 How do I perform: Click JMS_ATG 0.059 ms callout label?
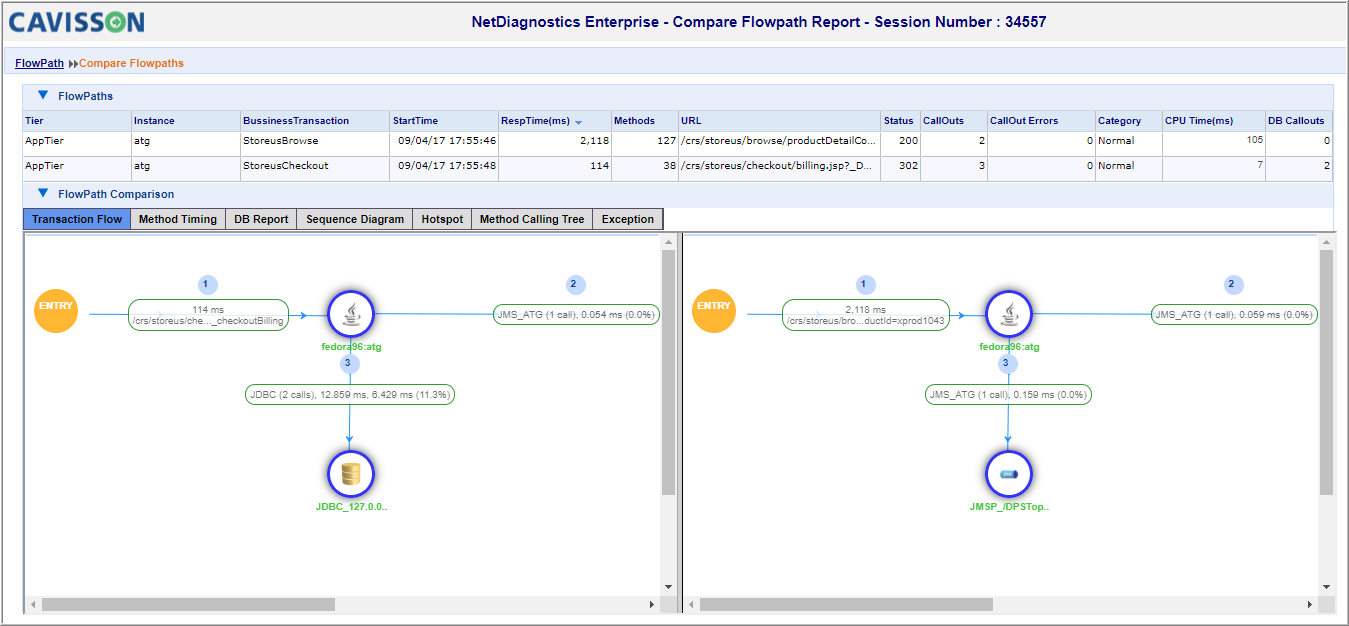click(x=1234, y=314)
